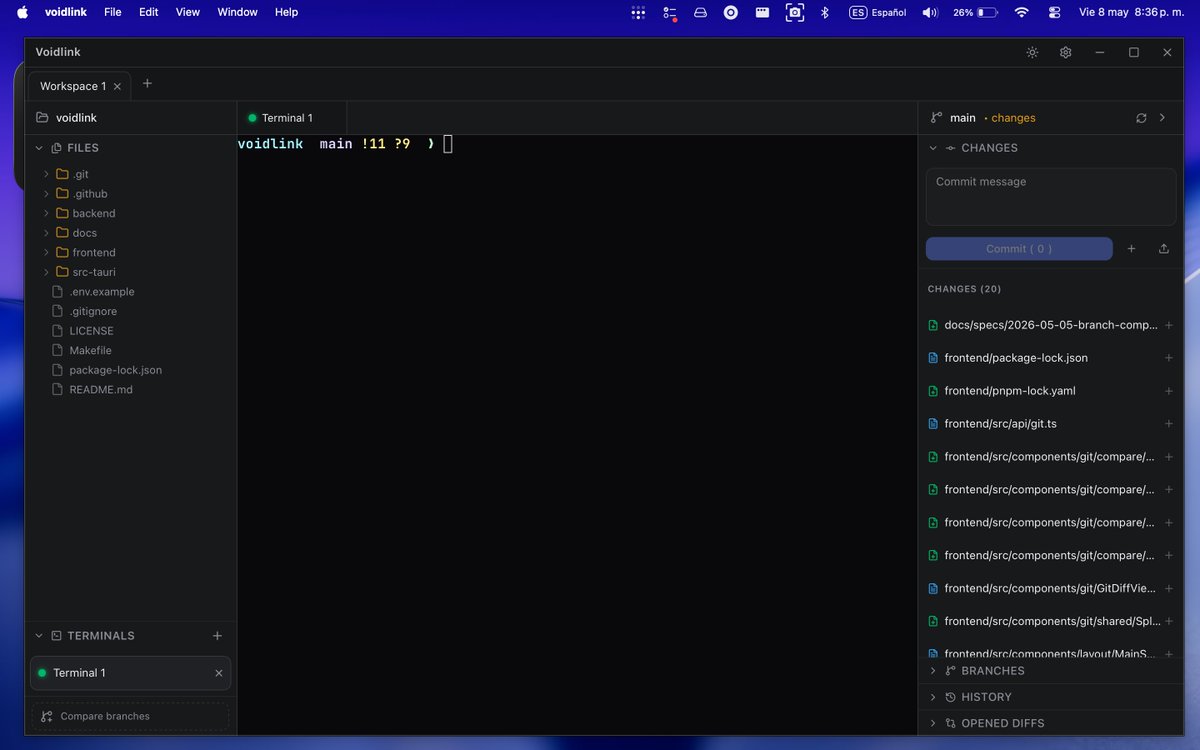Click the branch icon next to main
Image resolution: width=1200 pixels, height=750 pixels.
click(x=936, y=118)
